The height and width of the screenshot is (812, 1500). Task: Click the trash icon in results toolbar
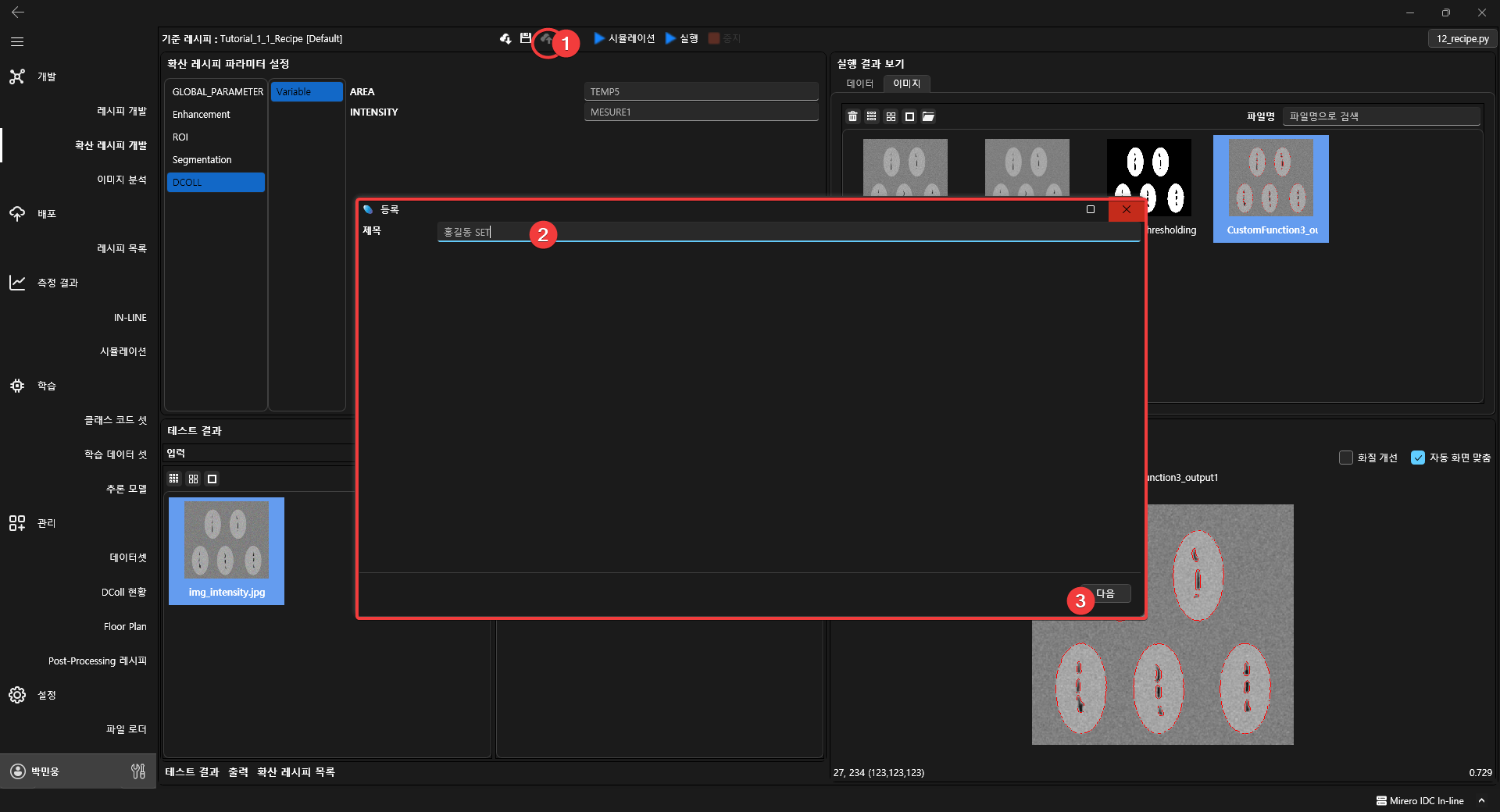pos(852,116)
